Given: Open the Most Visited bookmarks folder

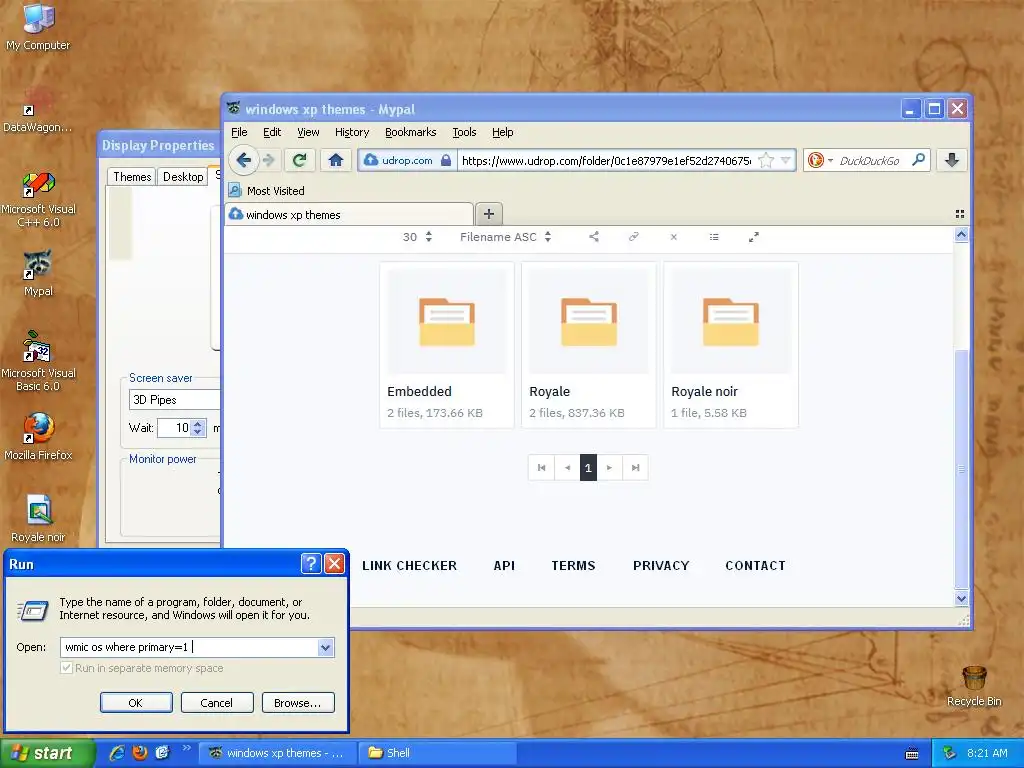Looking at the screenshot, I should click(266, 191).
